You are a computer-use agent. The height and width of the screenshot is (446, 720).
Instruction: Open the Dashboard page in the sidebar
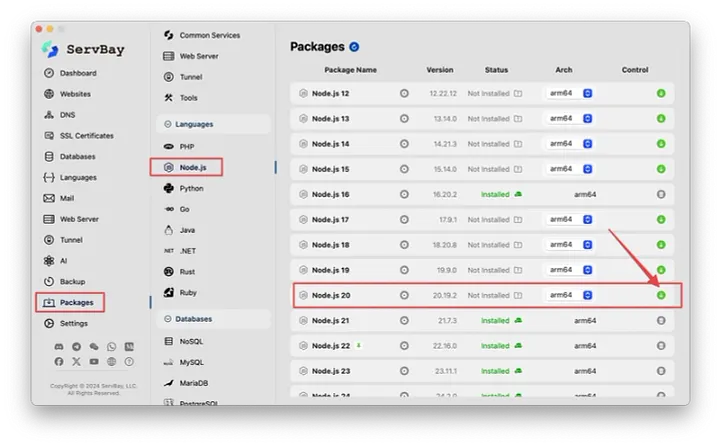pos(77,73)
